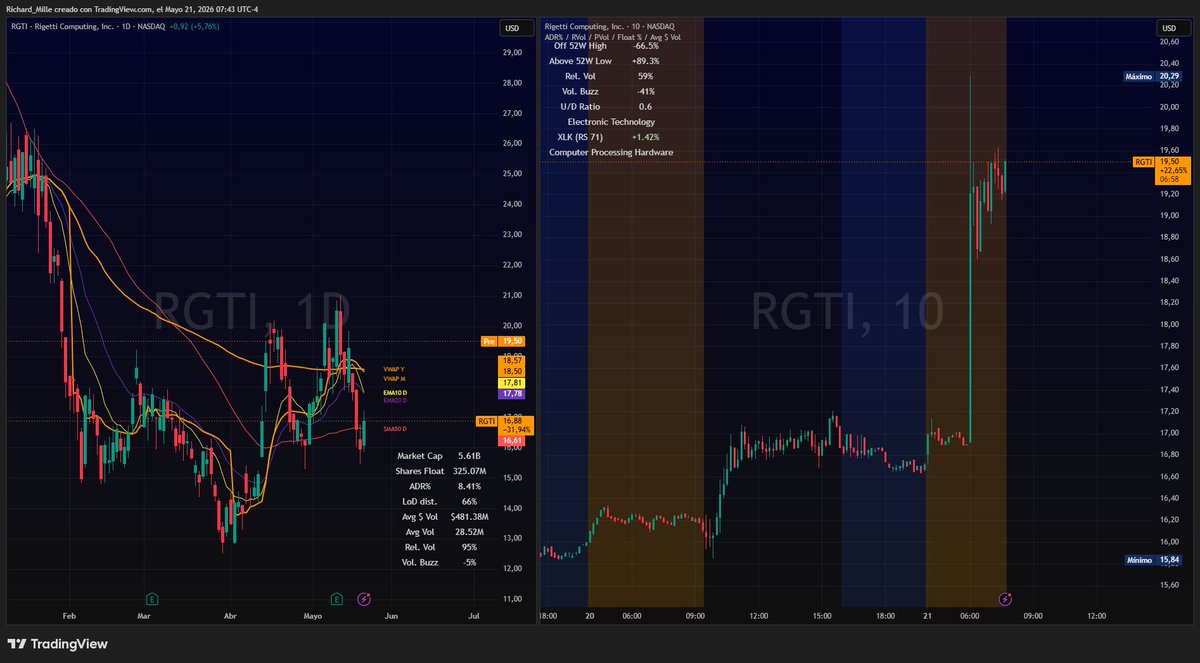This screenshot has height=663, width=1200.
Task: Click the Shares Float 325.07M row
Action: 440,470
